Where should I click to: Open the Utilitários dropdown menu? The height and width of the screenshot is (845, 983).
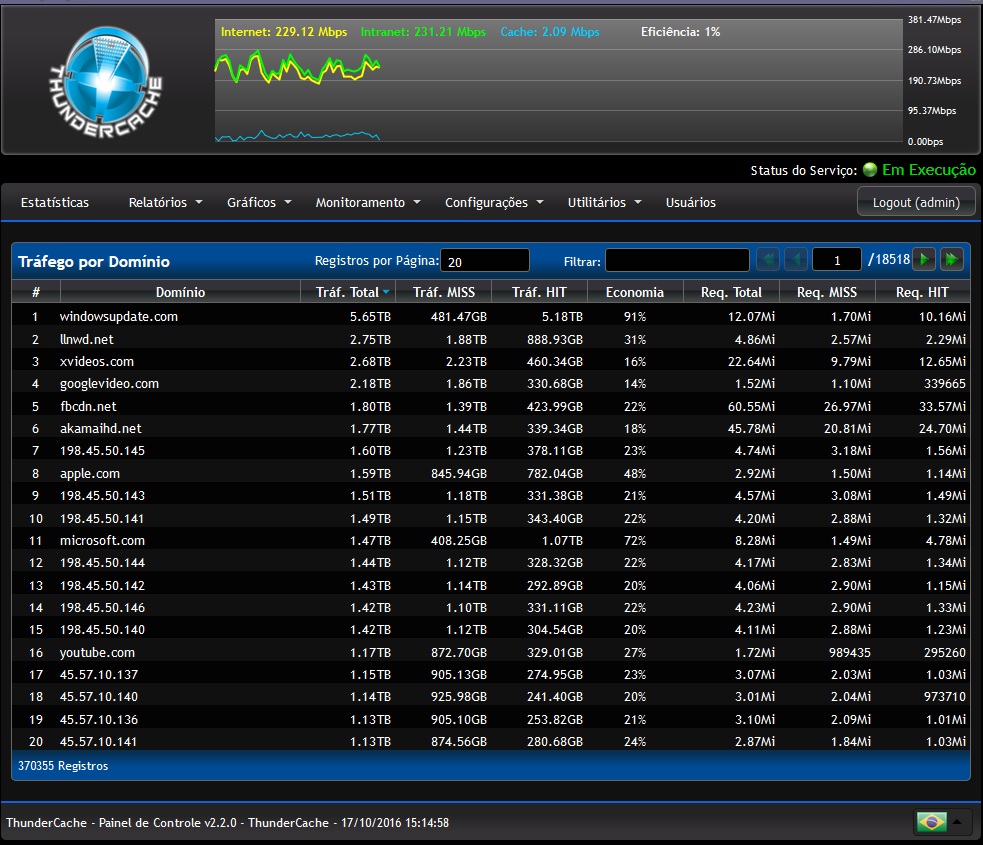click(x=604, y=202)
